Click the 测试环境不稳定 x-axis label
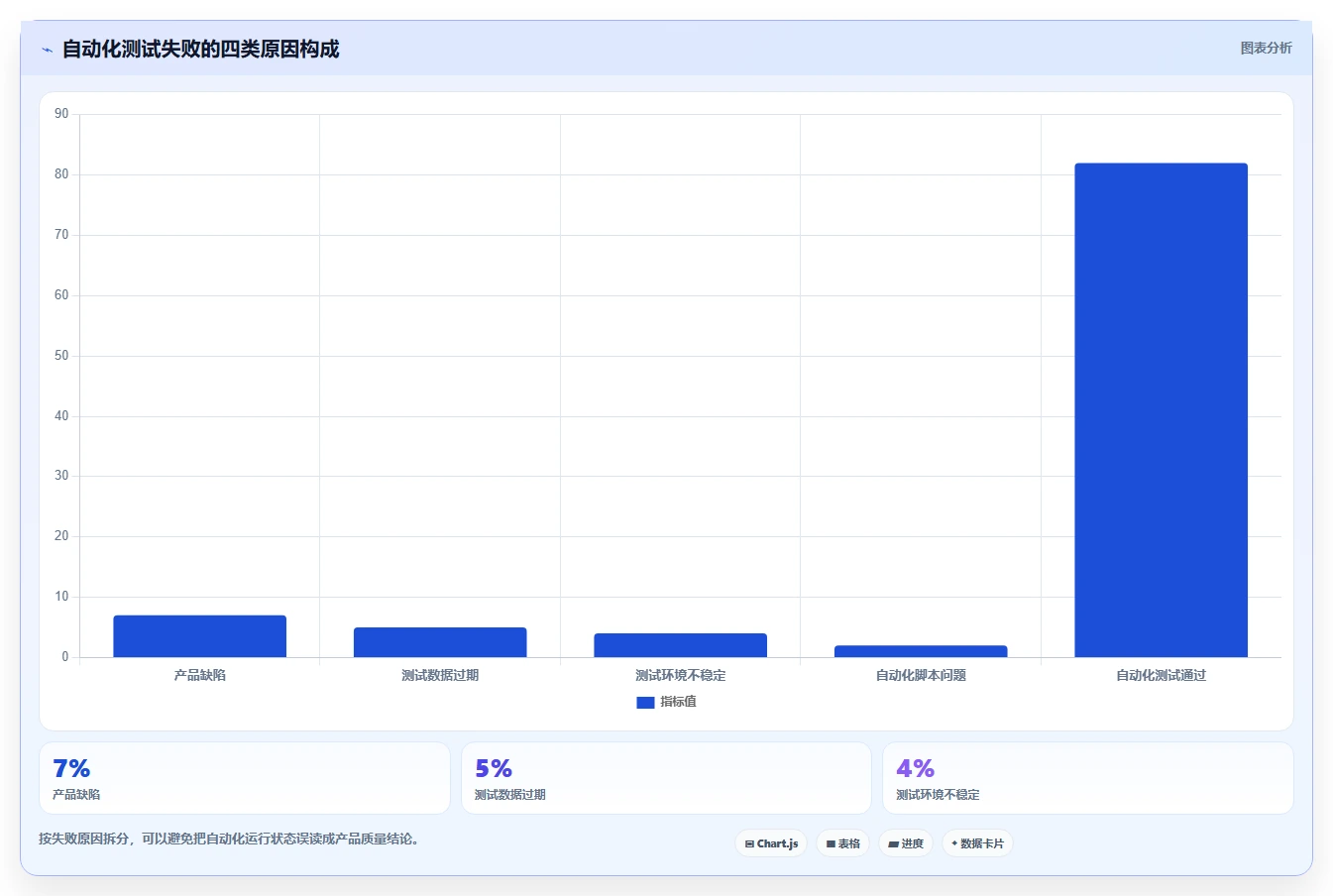The image size is (1333, 896). point(681,675)
